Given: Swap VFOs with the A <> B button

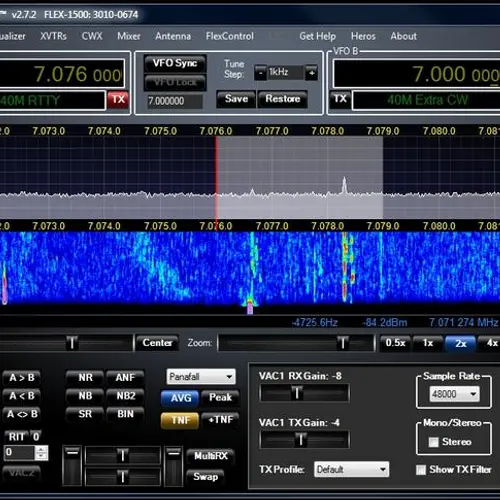Looking at the screenshot, I should pyautogui.click(x=22, y=414).
